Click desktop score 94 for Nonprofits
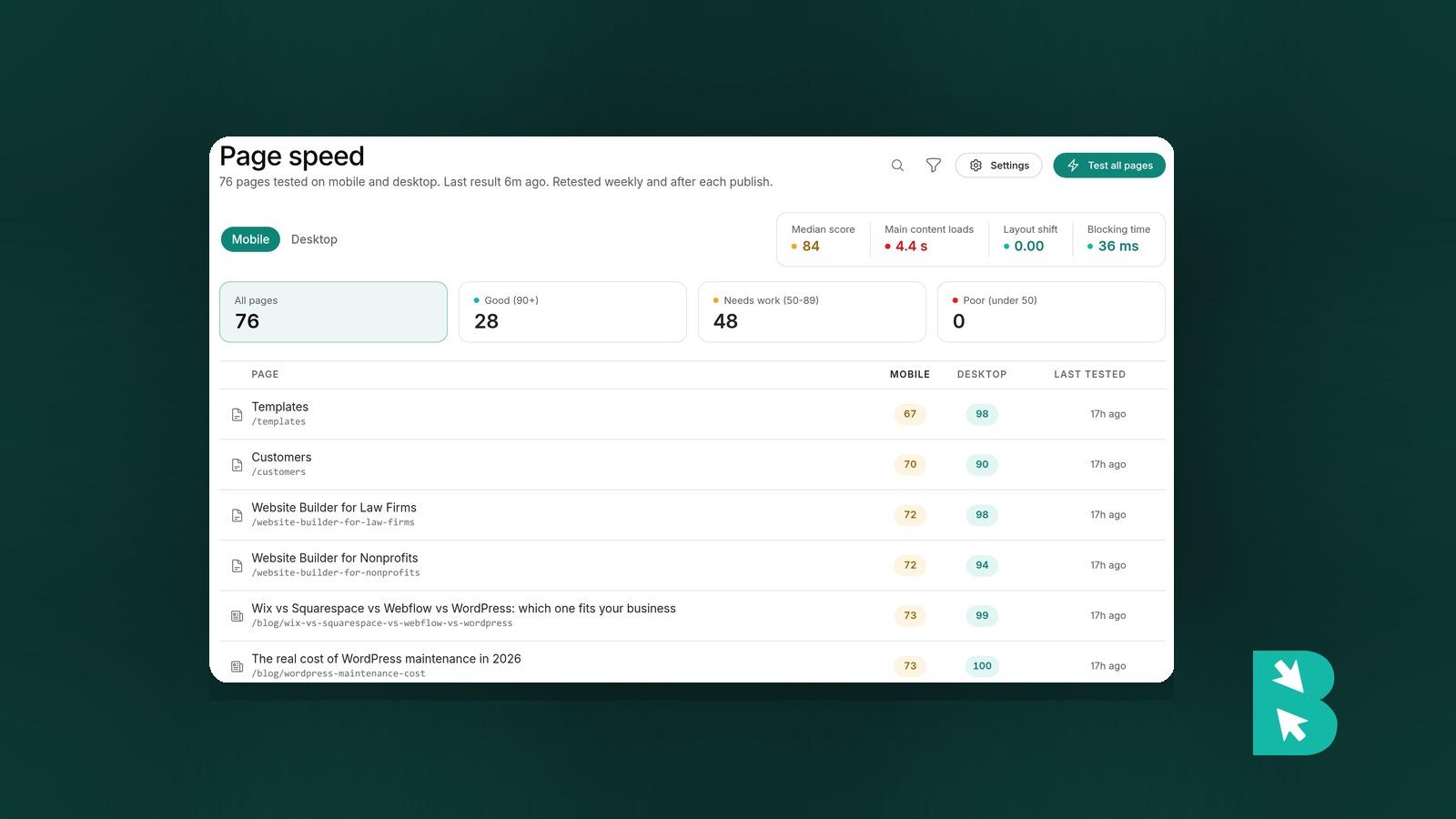Image resolution: width=1456 pixels, height=819 pixels. tap(982, 565)
